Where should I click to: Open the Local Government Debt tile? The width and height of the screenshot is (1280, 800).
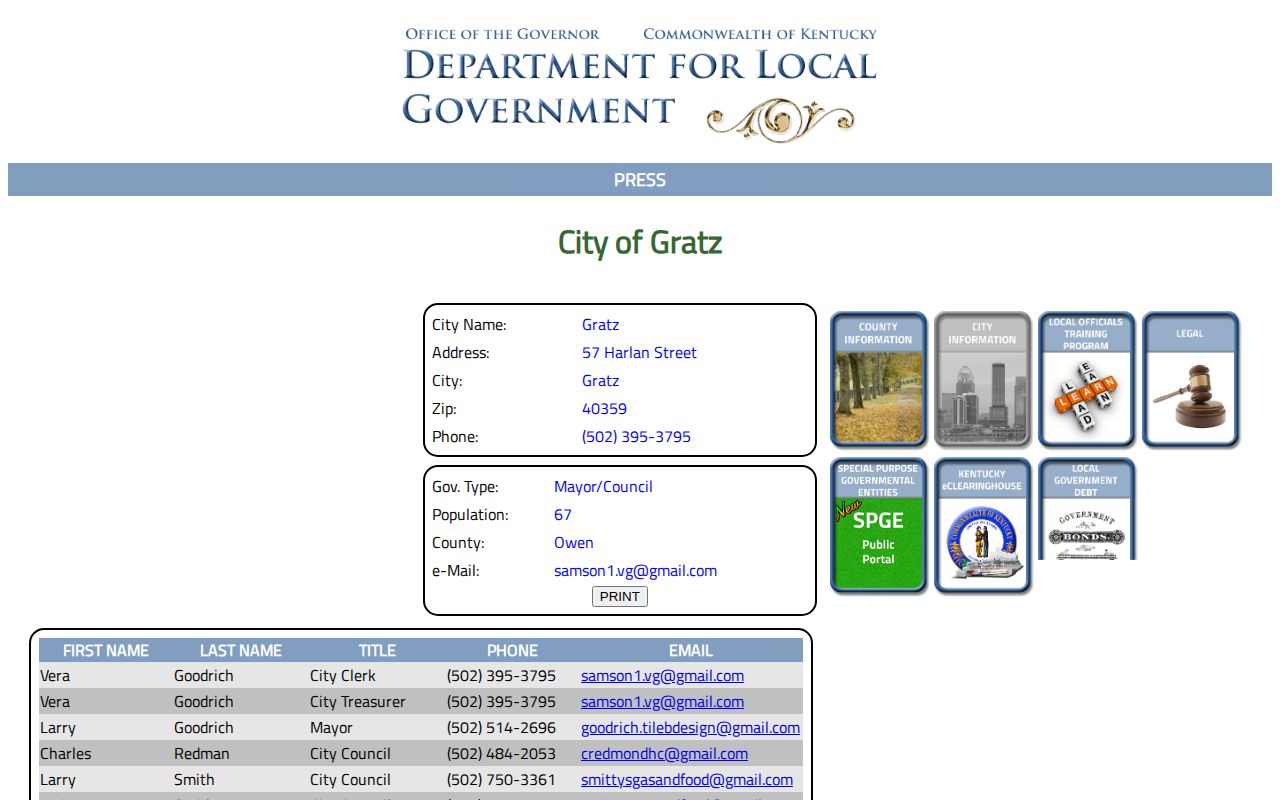[1086, 509]
